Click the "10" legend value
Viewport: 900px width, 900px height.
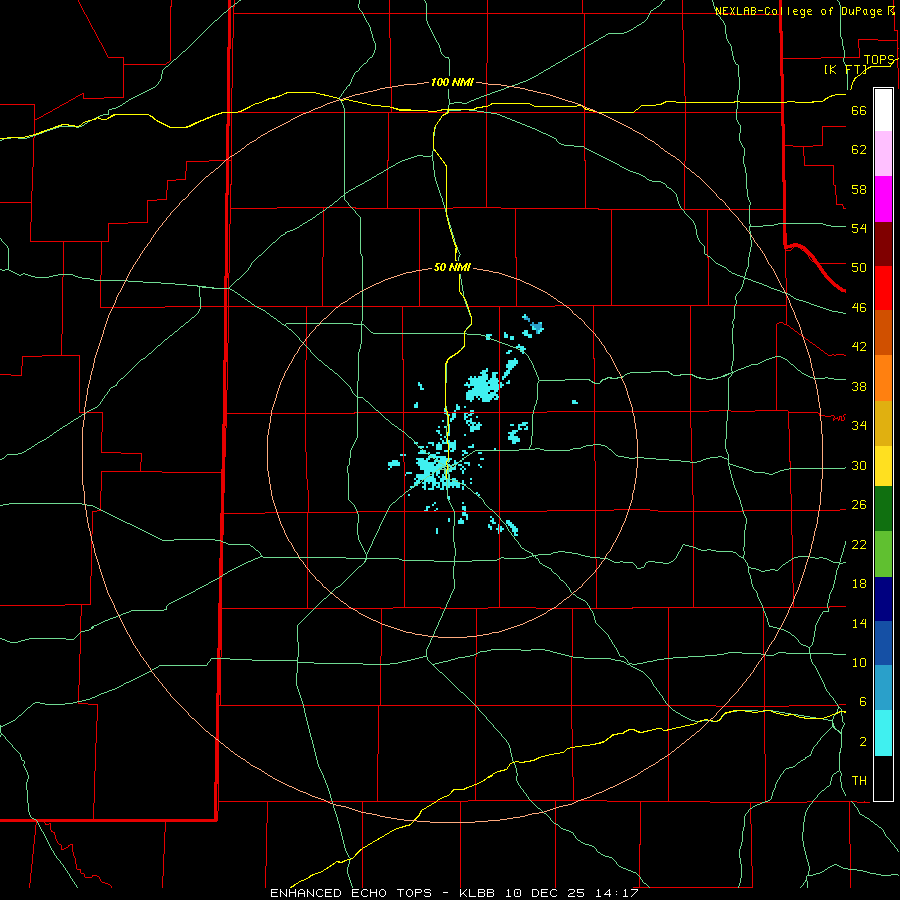click(x=859, y=662)
